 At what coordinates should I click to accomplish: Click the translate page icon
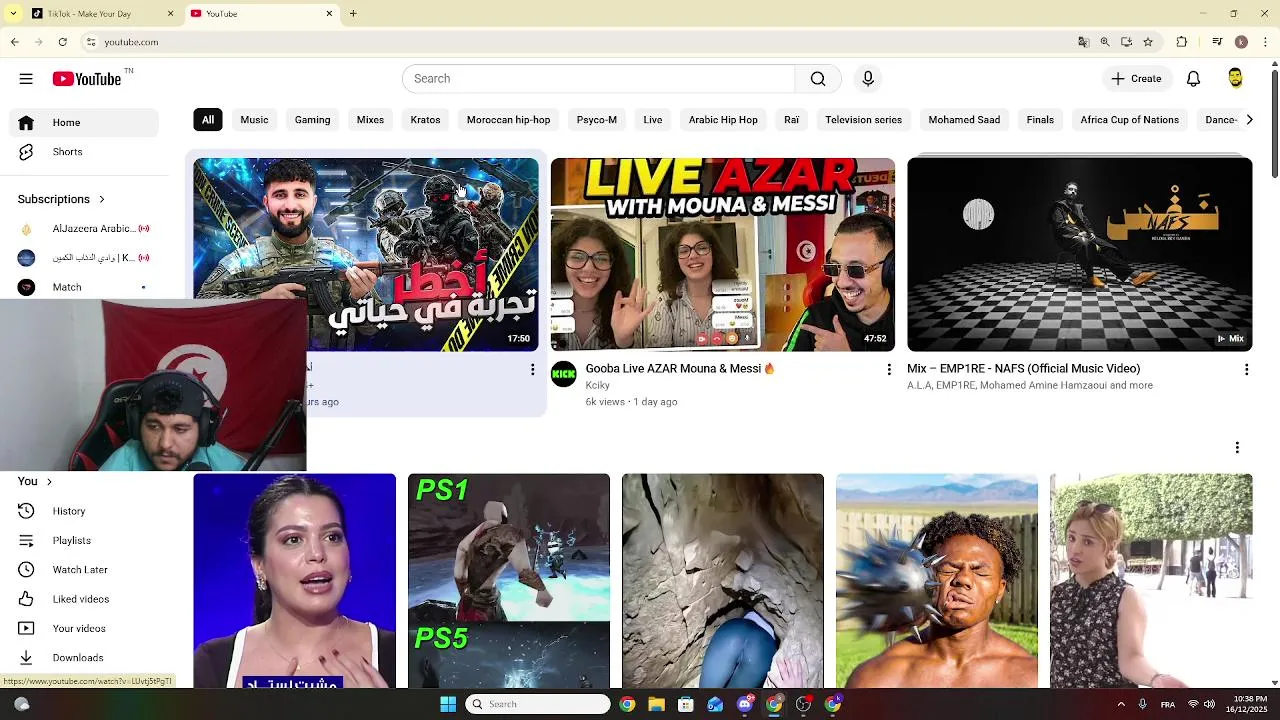(x=1083, y=42)
